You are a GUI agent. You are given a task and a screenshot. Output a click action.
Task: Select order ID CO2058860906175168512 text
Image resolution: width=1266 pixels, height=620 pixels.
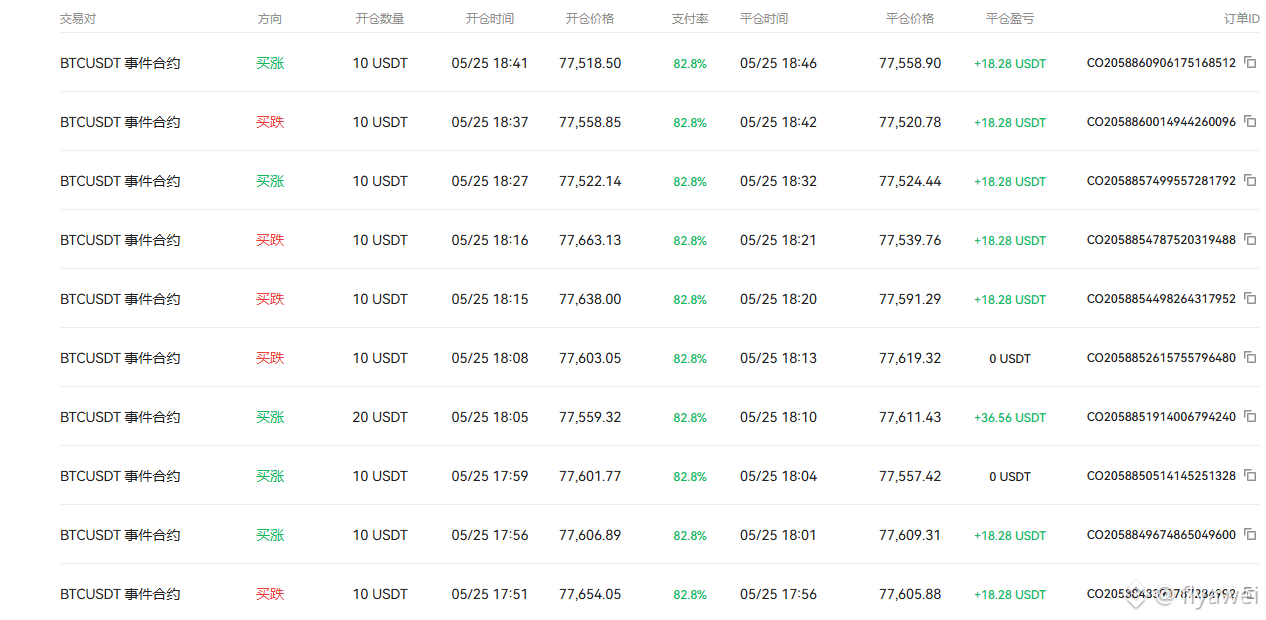point(1161,63)
